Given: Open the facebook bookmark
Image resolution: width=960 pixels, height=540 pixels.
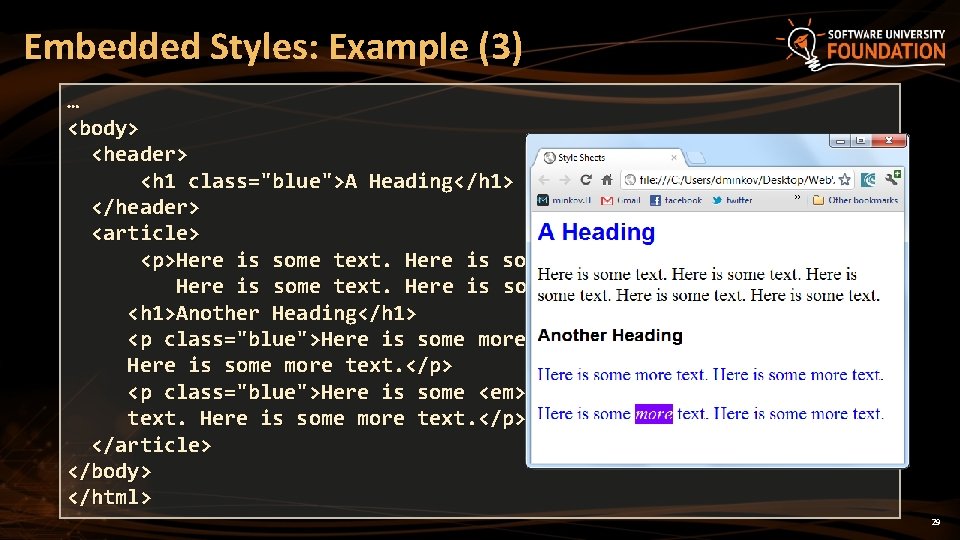Looking at the screenshot, I should coord(675,200).
